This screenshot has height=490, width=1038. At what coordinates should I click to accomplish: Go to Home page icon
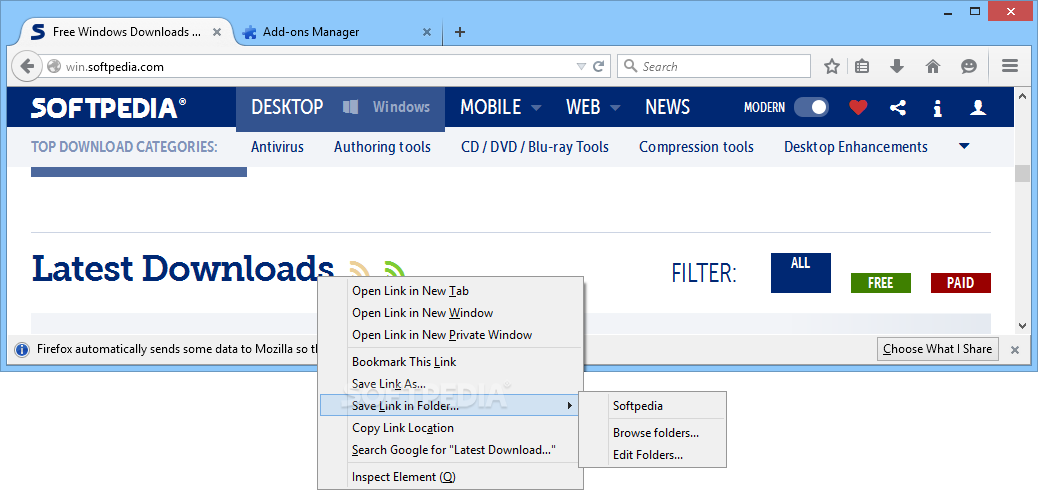(933, 66)
